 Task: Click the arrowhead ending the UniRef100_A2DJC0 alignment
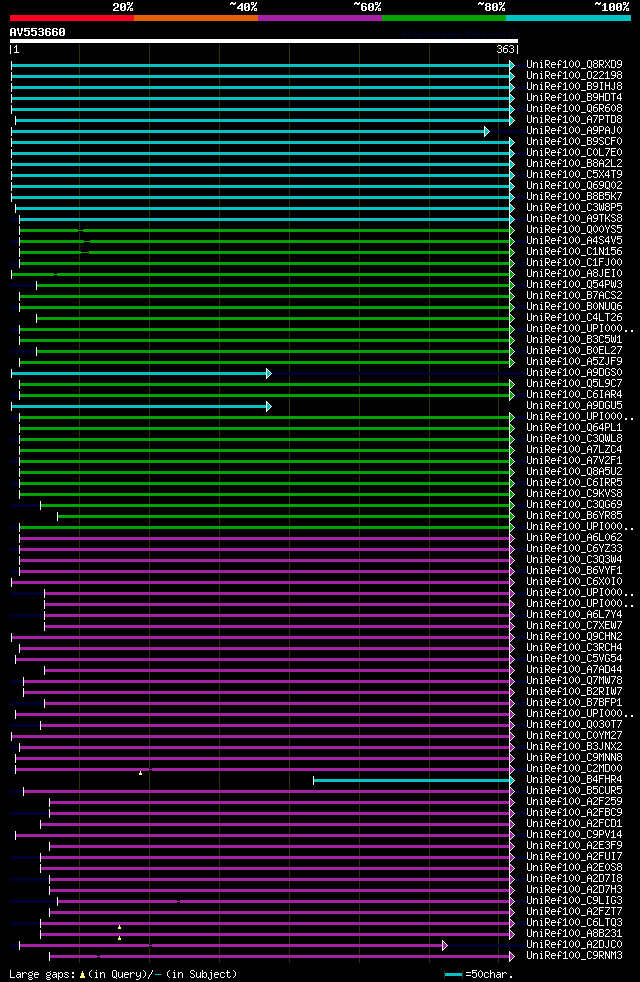pyautogui.click(x=445, y=946)
